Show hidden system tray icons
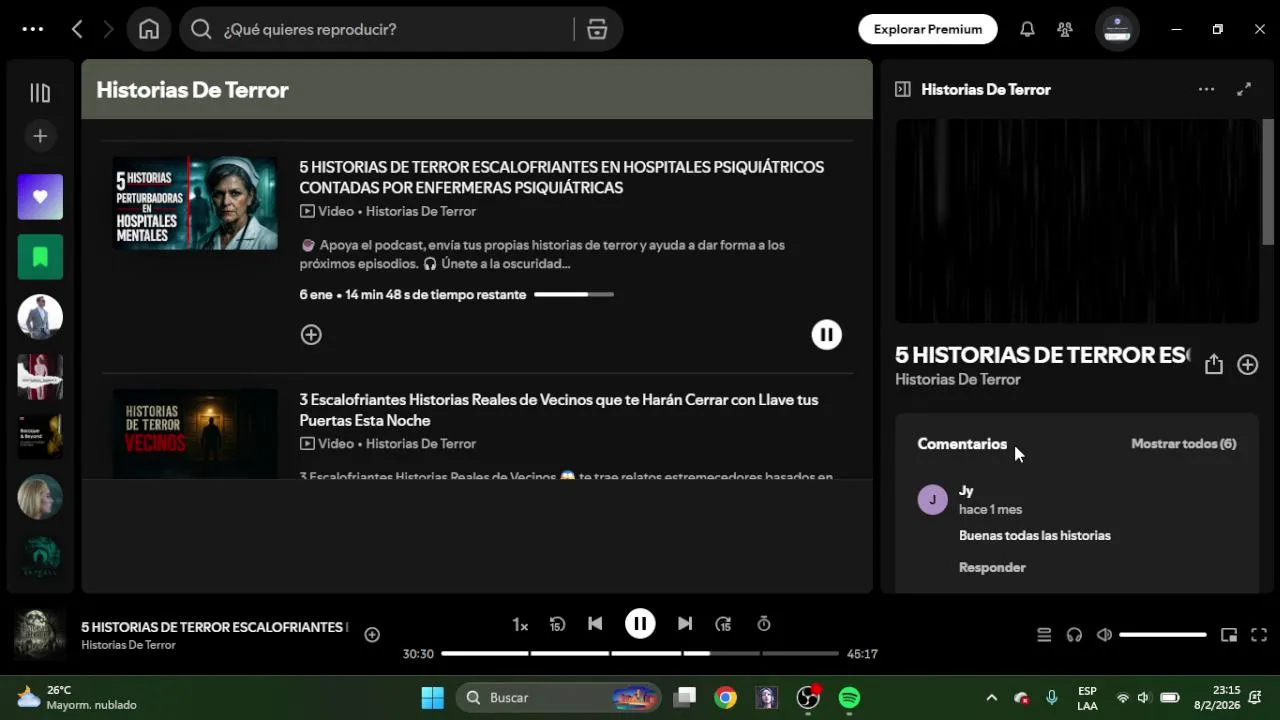Image resolution: width=1280 pixels, height=720 pixels. pyautogui.click(x=991, y=697)
